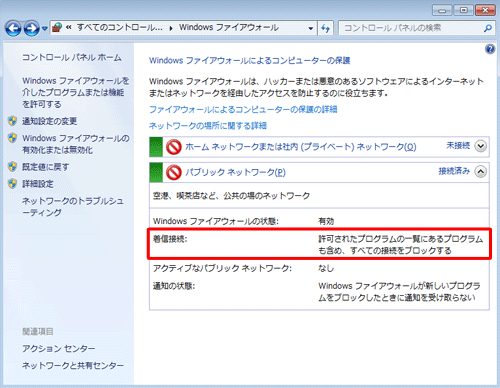Viewport: 500px width, 388px height.
Task: Maximize the firewall window
Action: 464,10
